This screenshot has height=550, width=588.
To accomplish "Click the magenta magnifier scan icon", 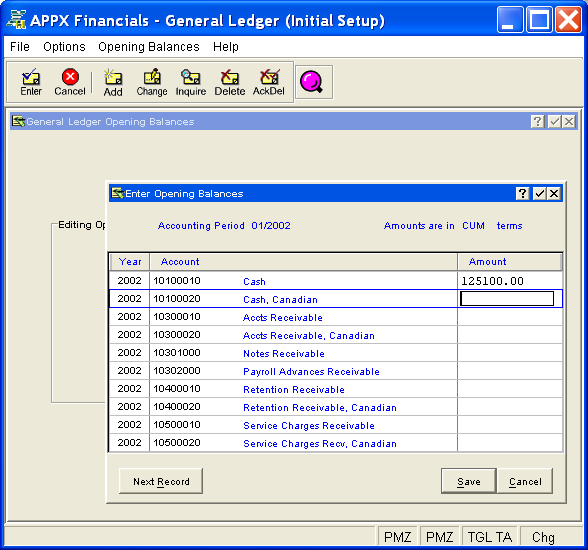I will [x=312, y=82].
